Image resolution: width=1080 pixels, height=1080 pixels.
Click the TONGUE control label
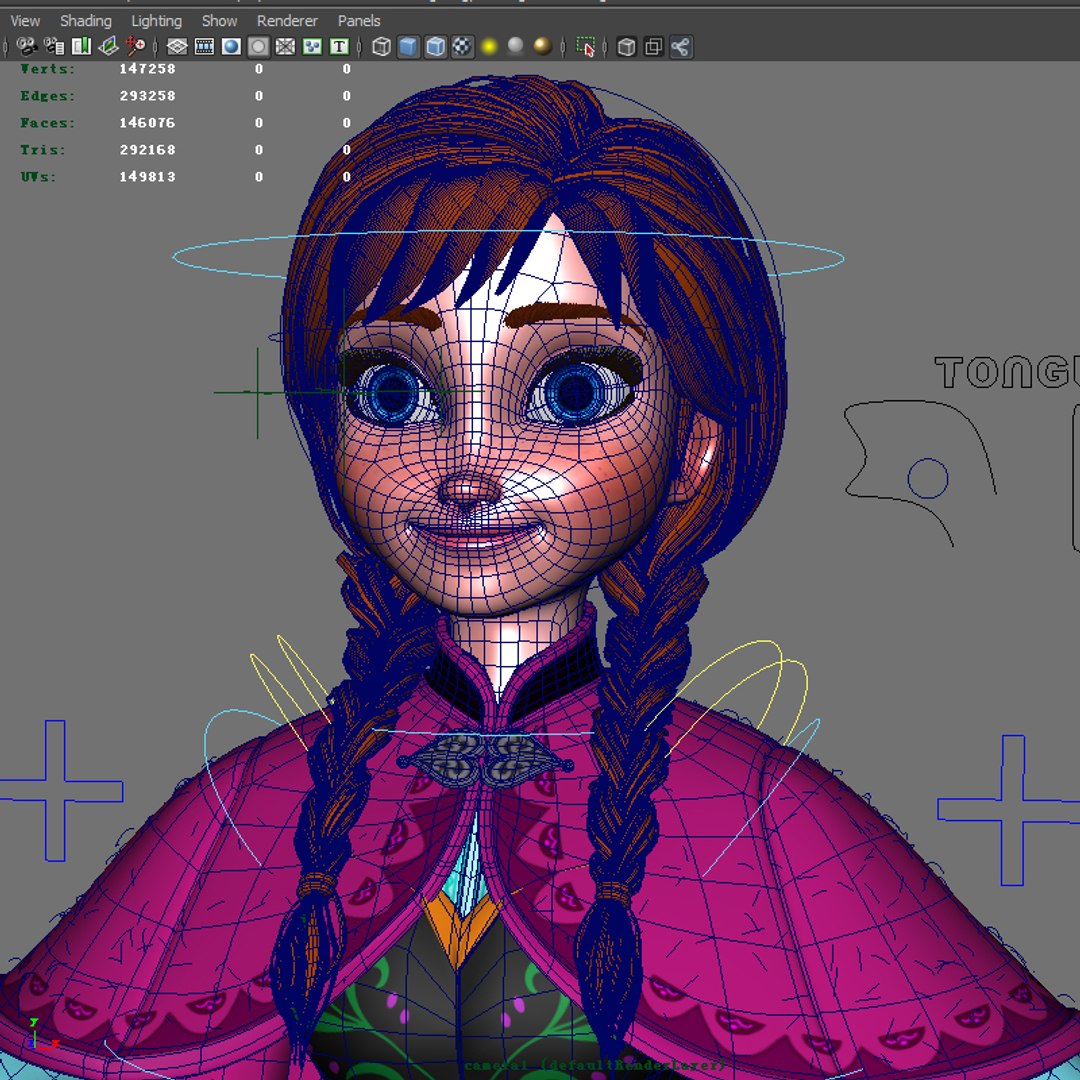(1007, 373)
